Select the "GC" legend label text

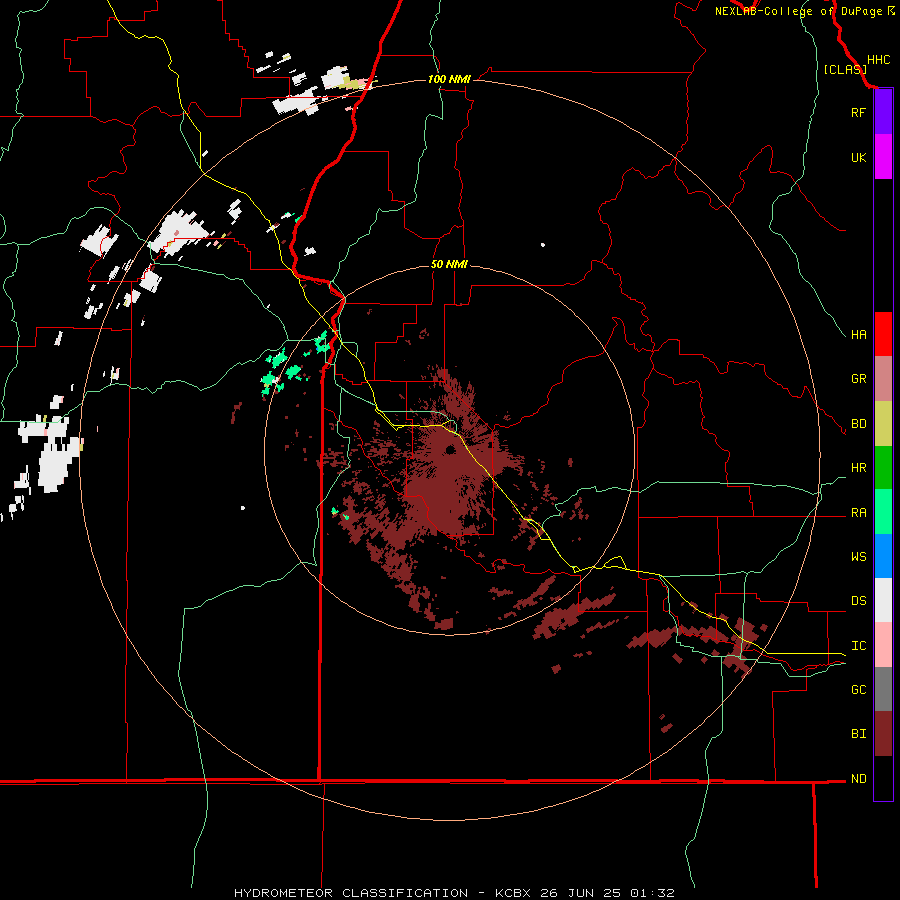(x=858, y=690)
